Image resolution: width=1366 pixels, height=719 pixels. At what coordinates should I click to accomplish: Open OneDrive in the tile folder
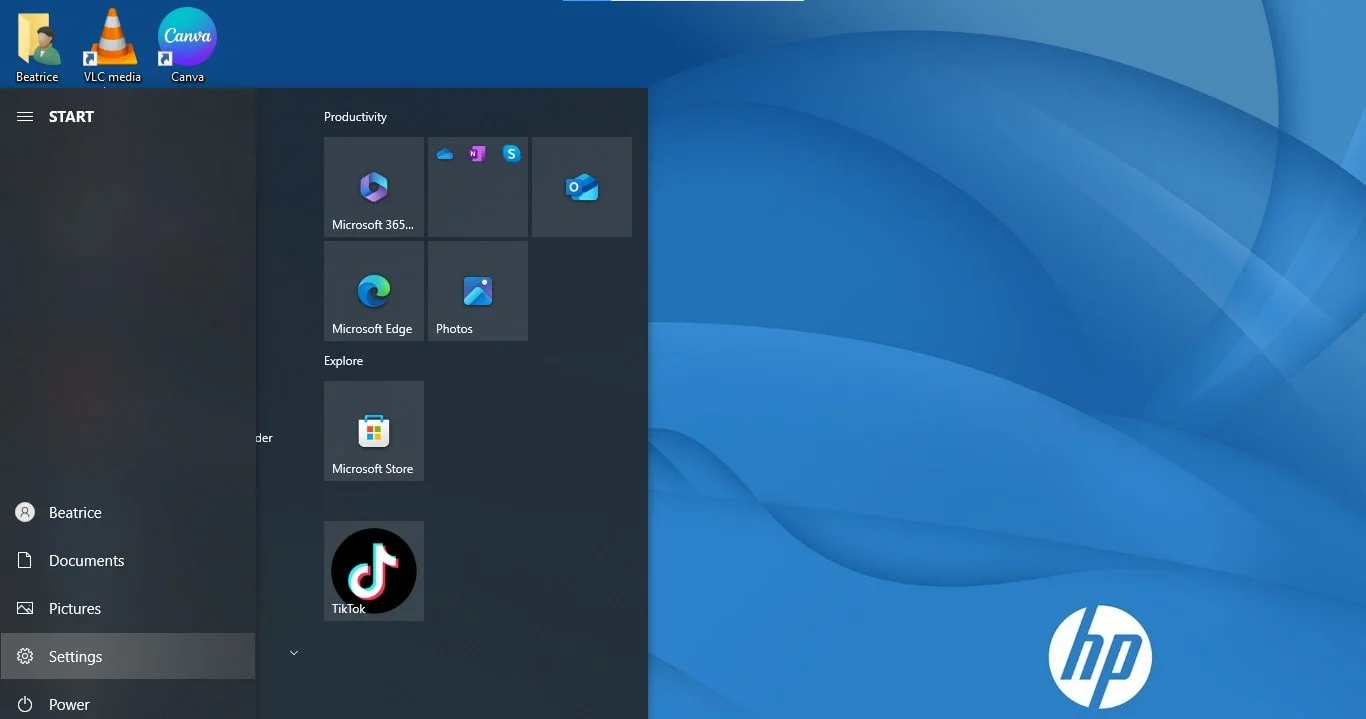(x=445, y=154)
